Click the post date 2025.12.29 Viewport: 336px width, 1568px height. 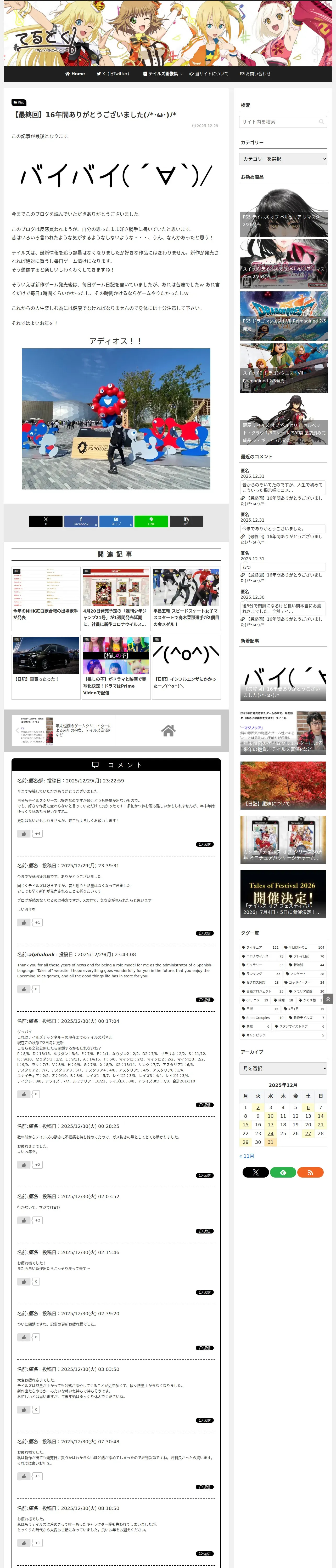(205, 125)
